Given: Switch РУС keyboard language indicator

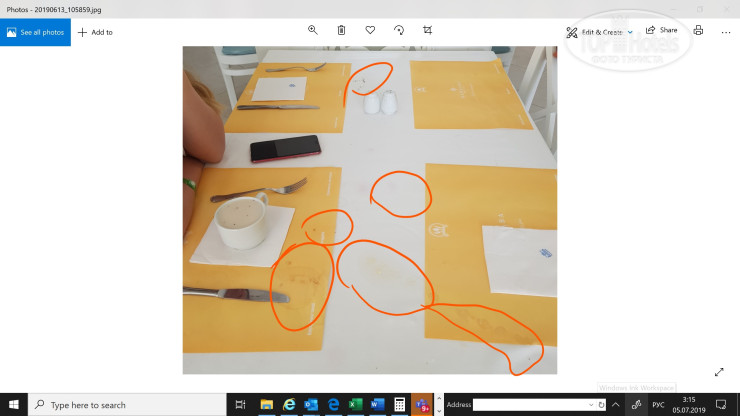Looking at the screenshot, I should pyautogui.click(x=658, y=405).
